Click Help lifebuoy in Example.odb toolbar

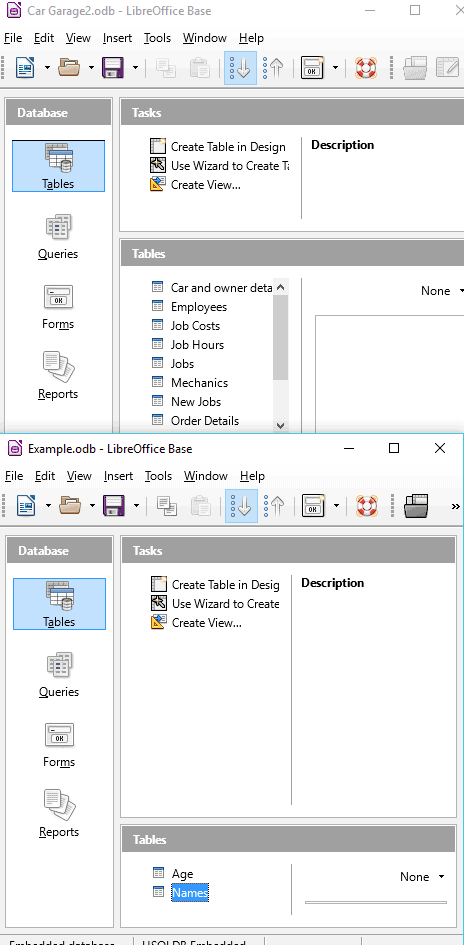[x=367, y=506]
